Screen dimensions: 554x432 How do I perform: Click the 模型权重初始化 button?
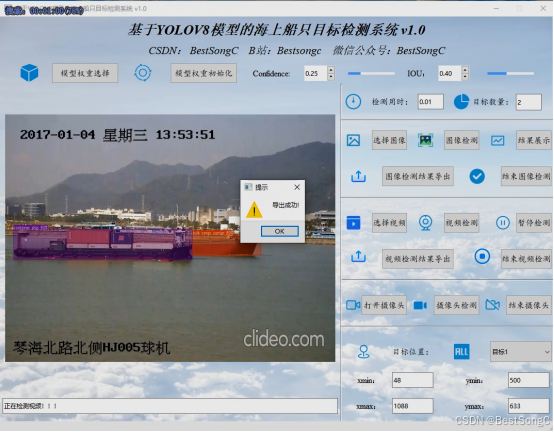pos(204,73)
